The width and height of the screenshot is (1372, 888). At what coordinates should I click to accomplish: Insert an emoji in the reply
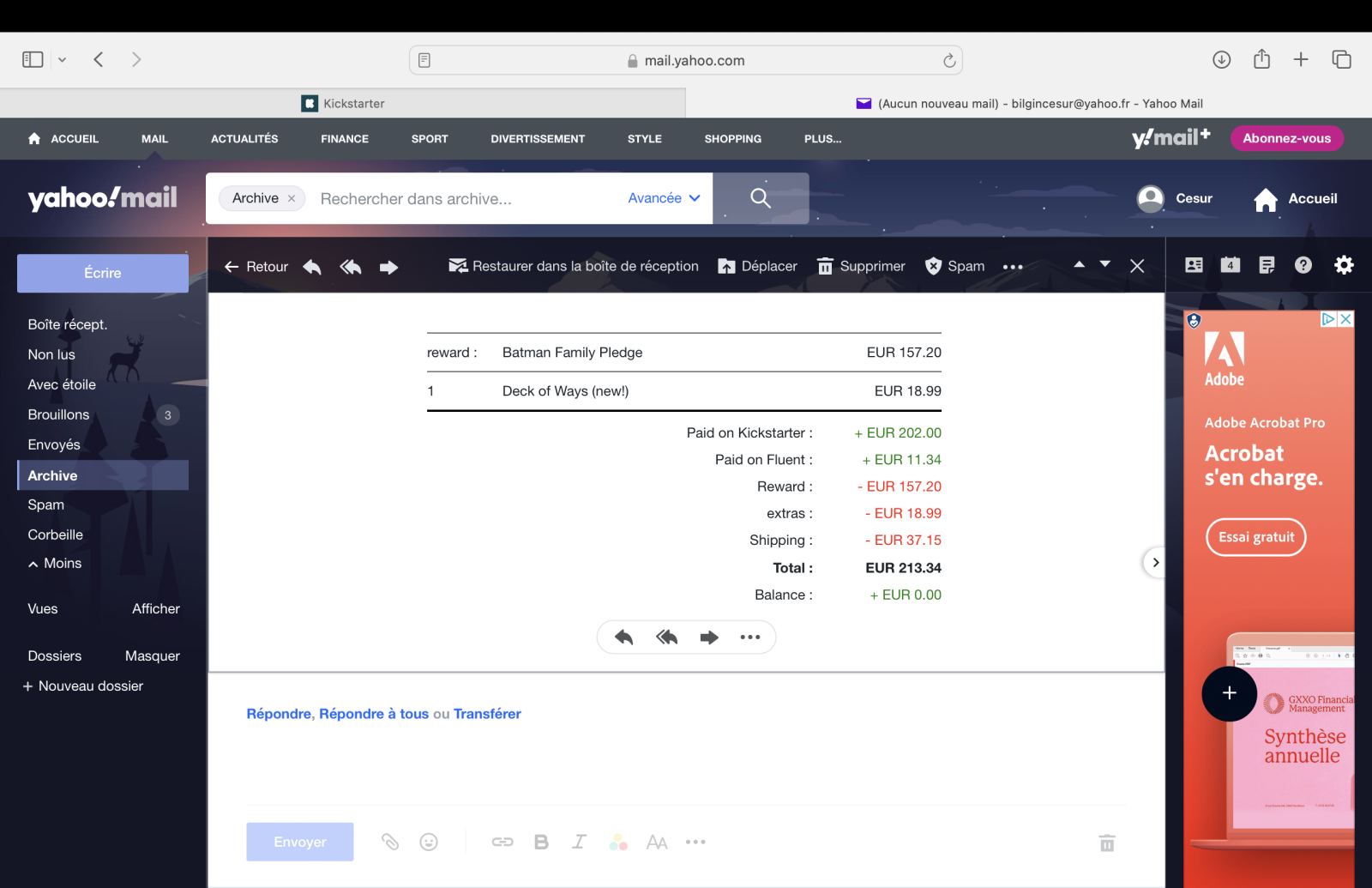[429, 842]
